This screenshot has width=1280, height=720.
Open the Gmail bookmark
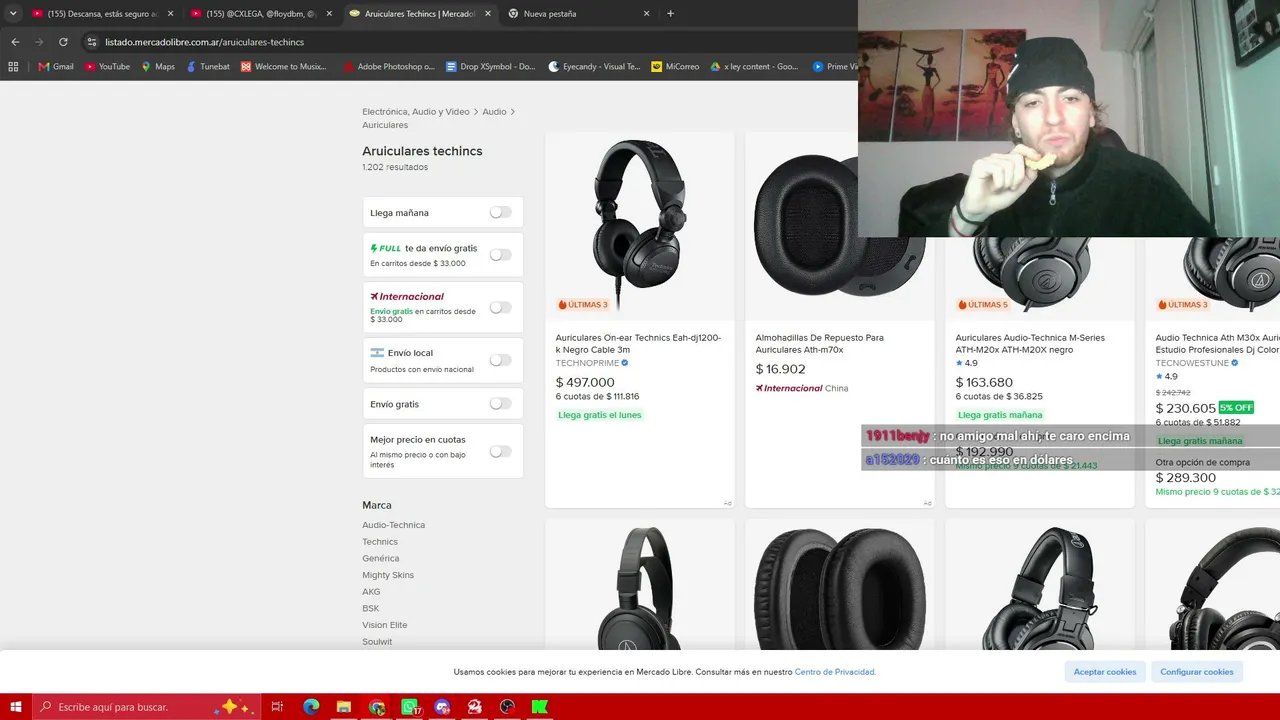coord(56,67)
